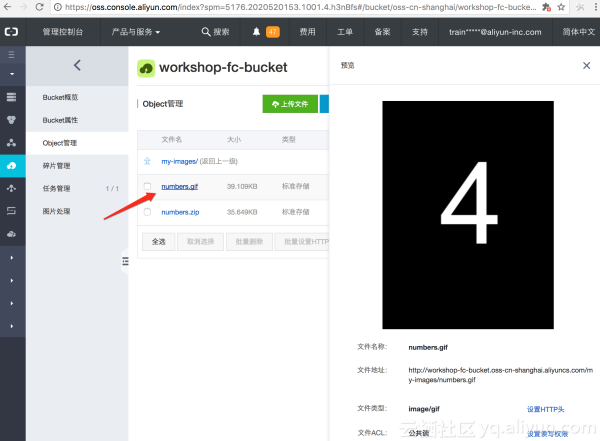Check the box for numbers.zip

(147, 212)
